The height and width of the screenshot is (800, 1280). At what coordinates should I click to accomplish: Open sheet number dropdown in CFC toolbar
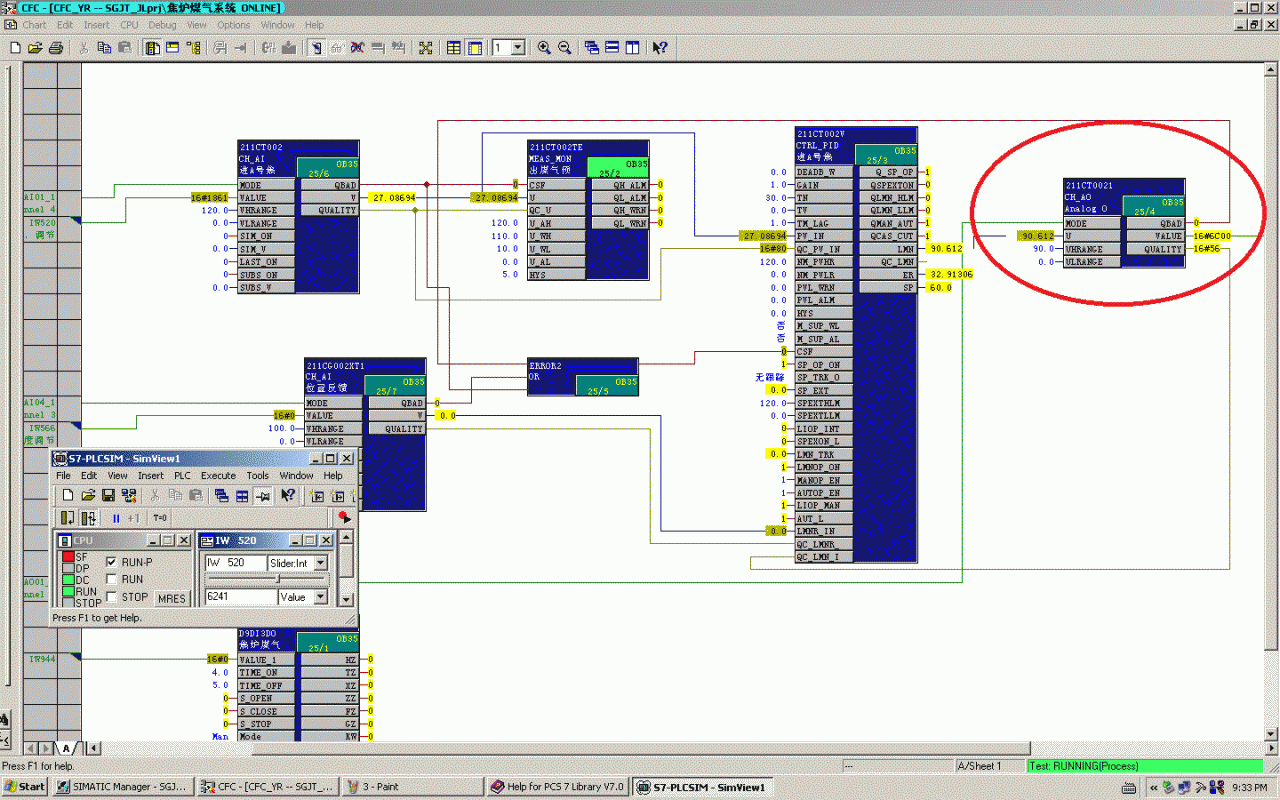pos(518,47)
